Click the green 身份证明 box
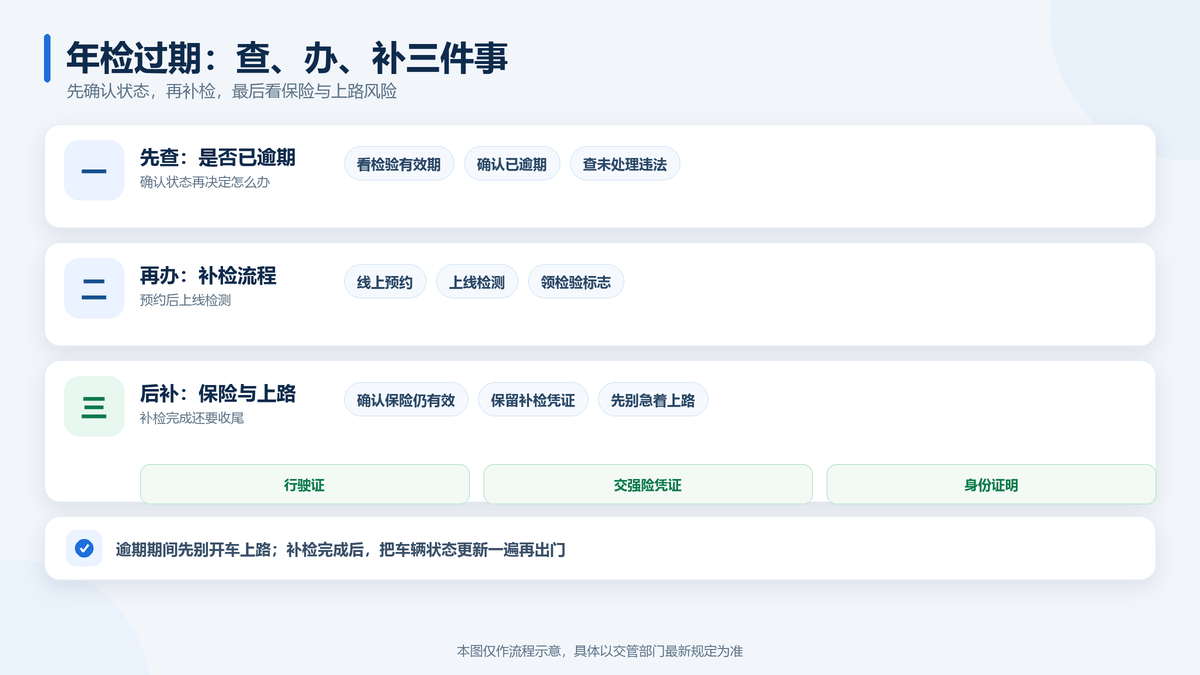 (x=991, y=485)
